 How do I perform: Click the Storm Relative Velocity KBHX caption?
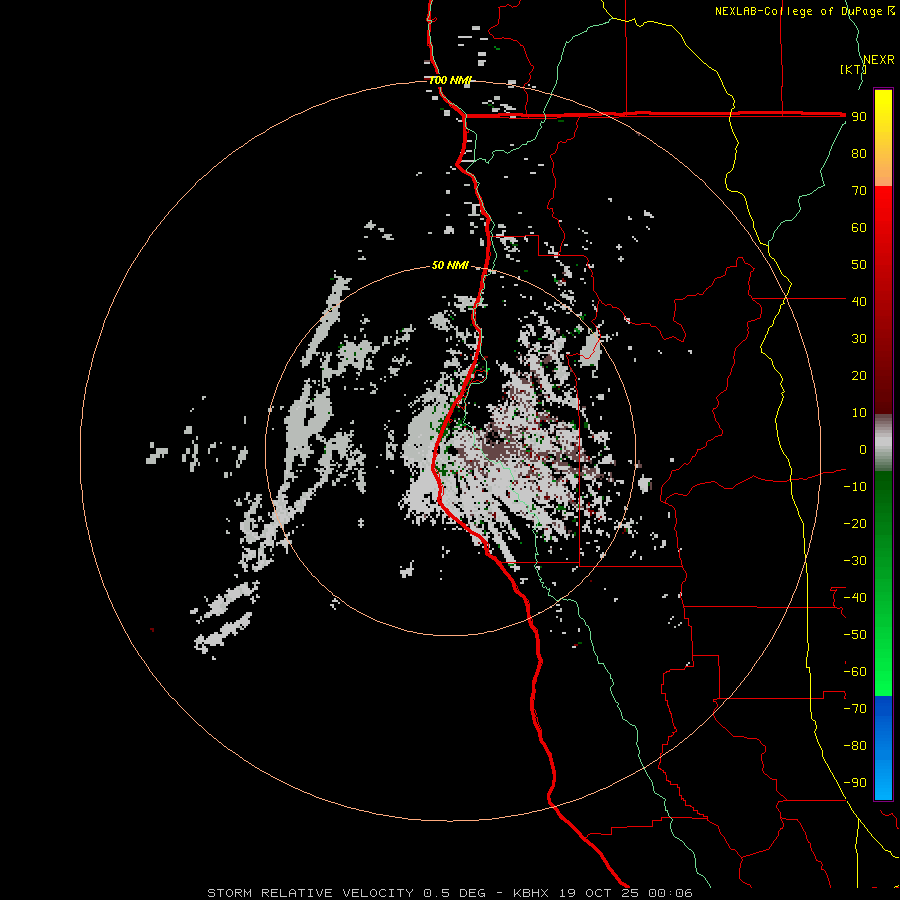pyautogui.click(x=450, y=893)
